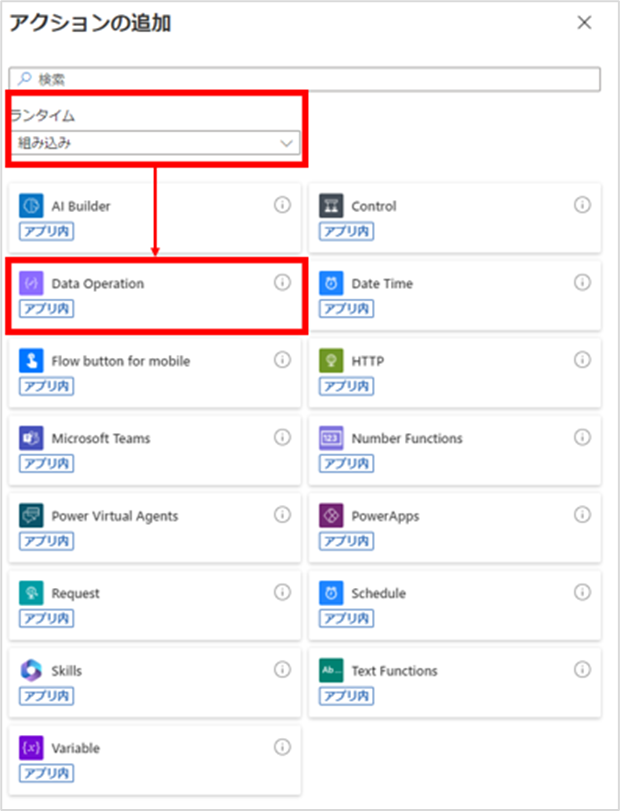
Task: Open the Microsoft Teams connector icon
Action: point(31,438)
